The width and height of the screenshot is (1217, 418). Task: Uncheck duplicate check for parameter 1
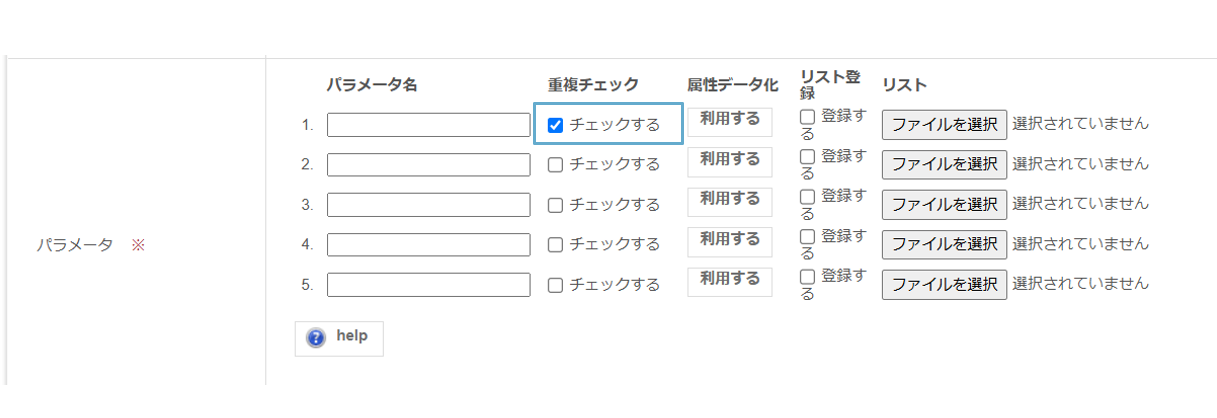[x=556, y=125]
